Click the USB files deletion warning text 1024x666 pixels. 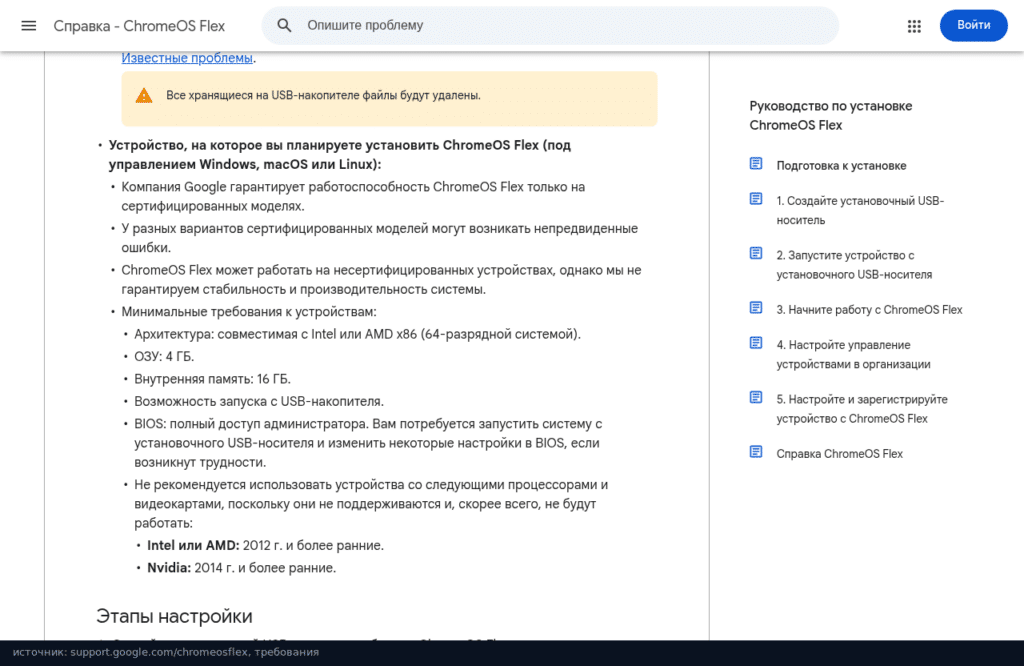pos(323,95)
